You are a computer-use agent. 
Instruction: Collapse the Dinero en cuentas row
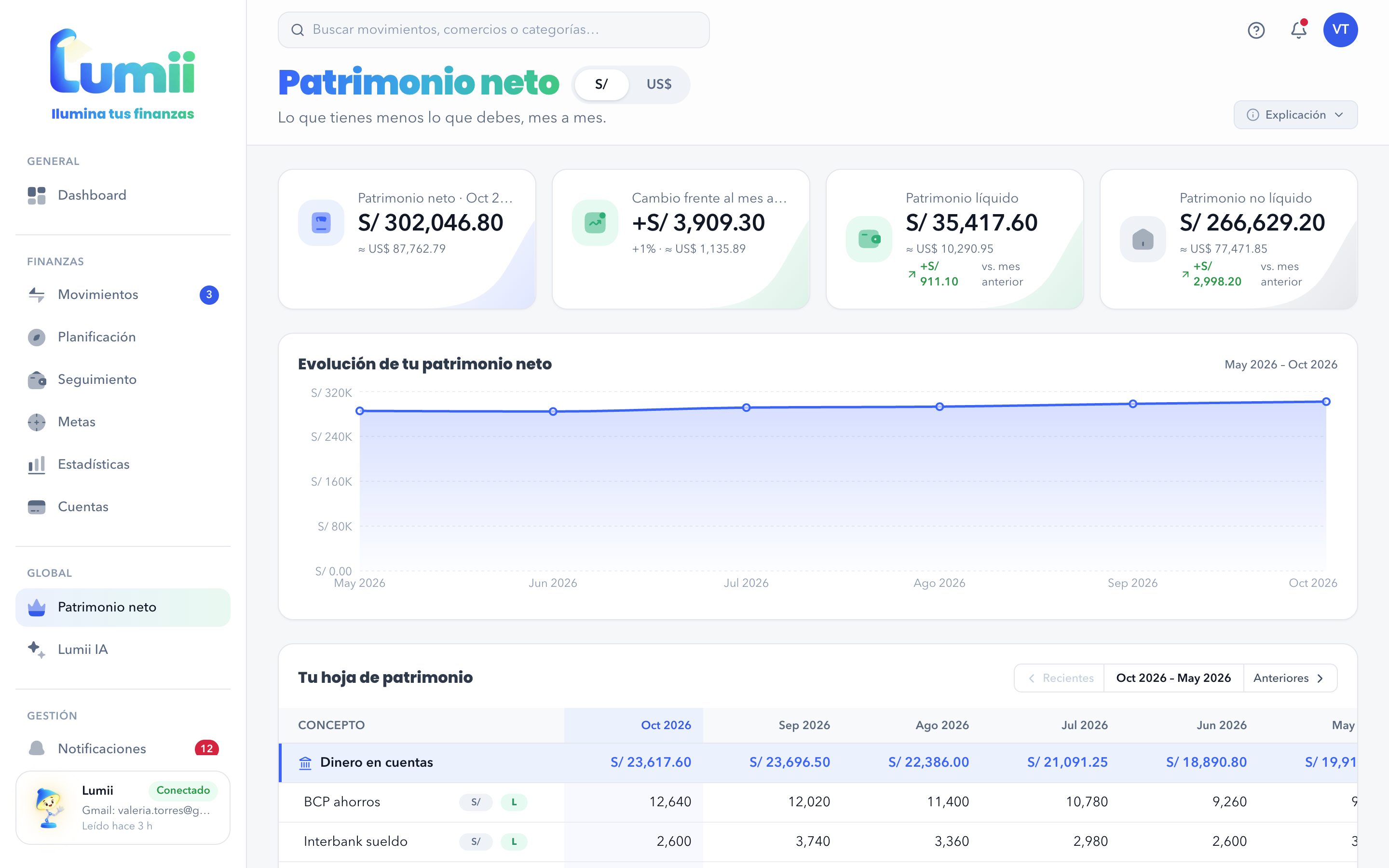[x=818, y=762]
